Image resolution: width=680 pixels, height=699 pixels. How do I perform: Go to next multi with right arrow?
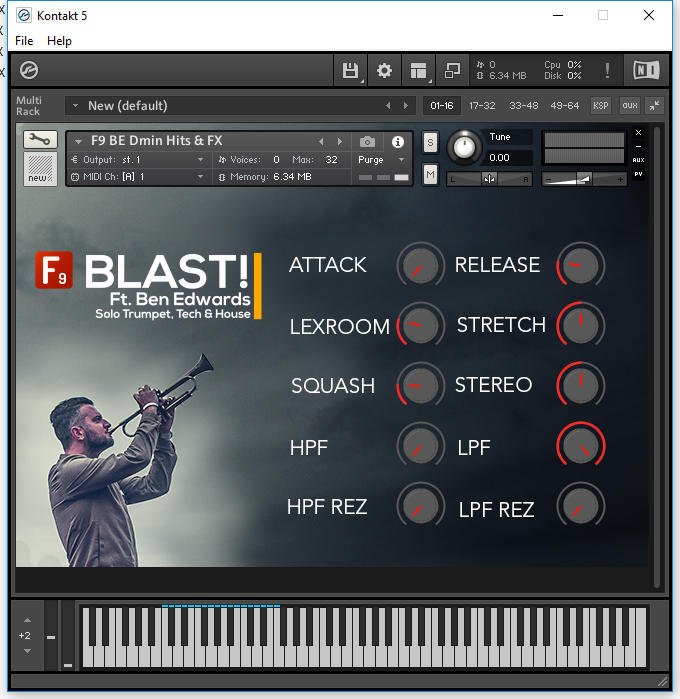406,106
